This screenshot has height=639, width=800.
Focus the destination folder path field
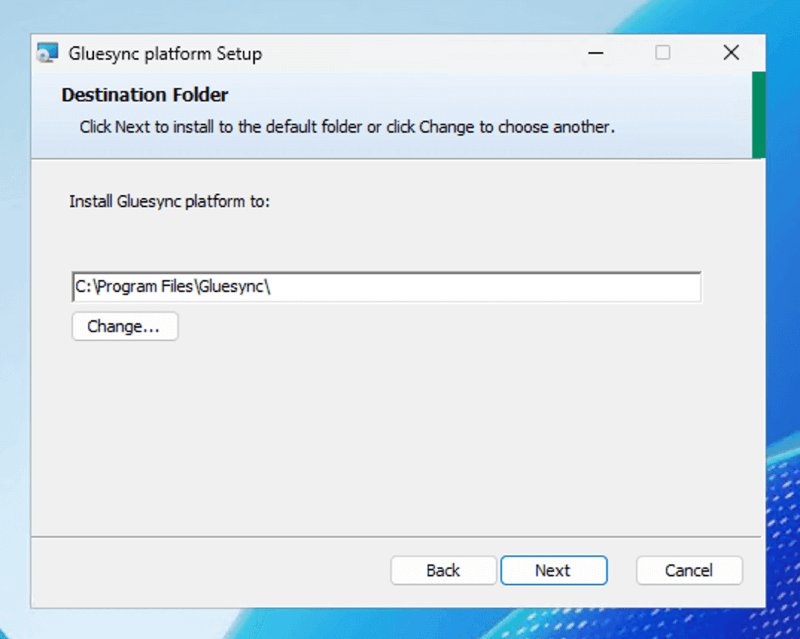point(386,287)
